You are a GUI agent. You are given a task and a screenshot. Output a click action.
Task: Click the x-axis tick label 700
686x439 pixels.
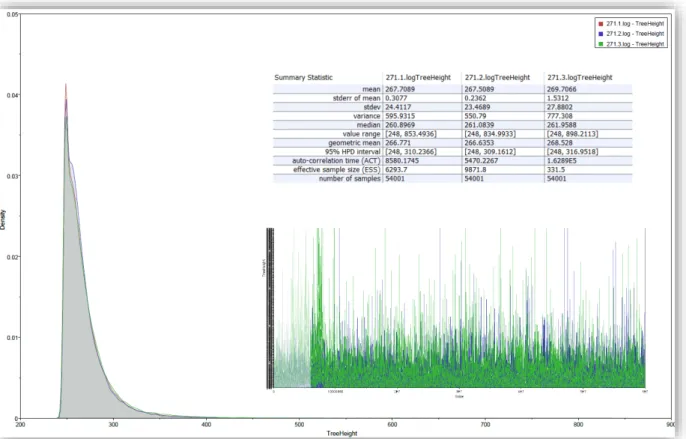tap(485, 425)
